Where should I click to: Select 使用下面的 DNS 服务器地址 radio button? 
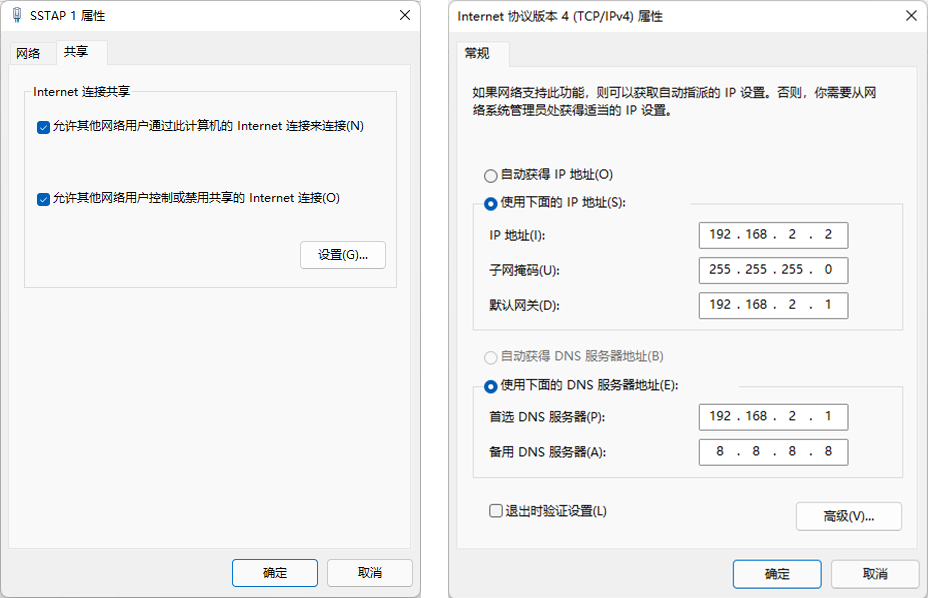491,387
